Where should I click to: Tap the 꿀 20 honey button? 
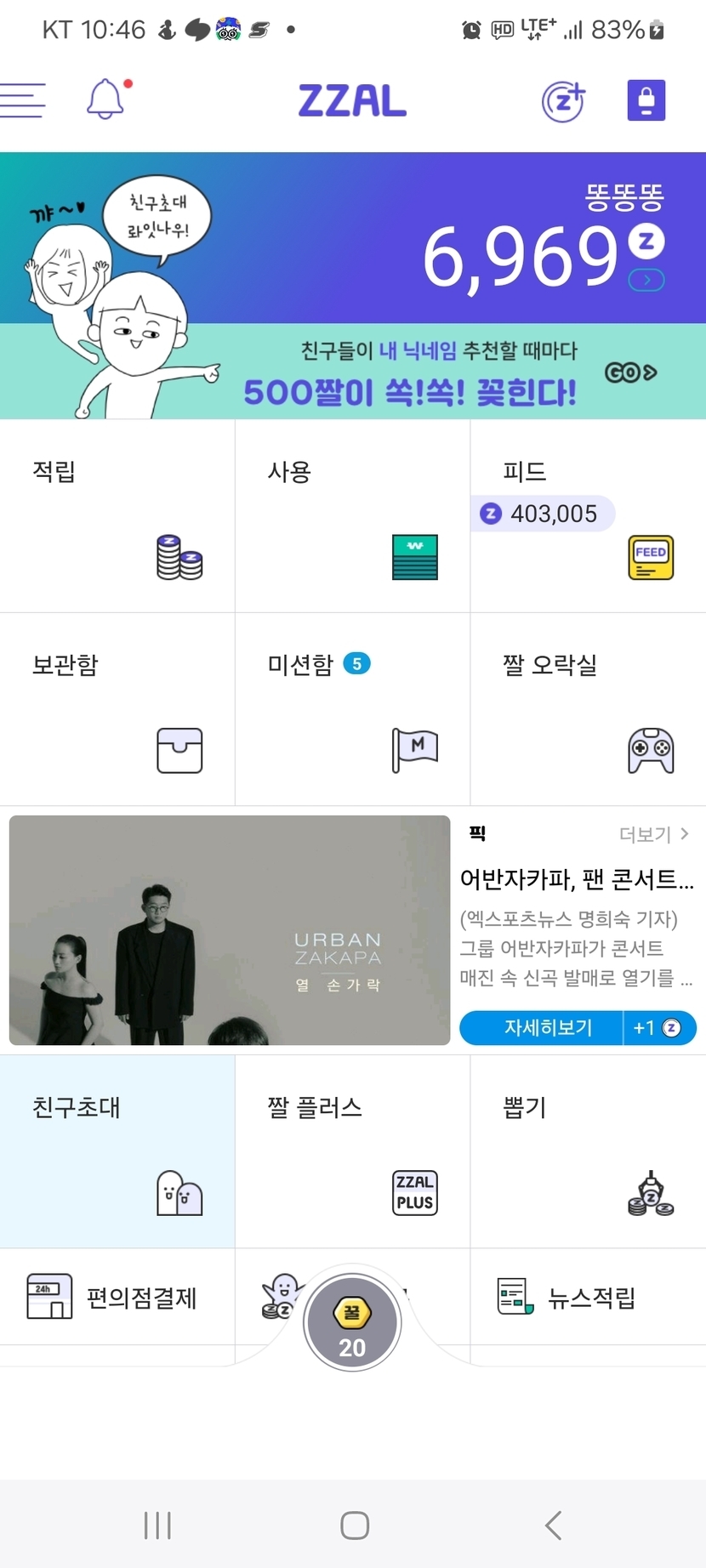(x=352, y=1324)
